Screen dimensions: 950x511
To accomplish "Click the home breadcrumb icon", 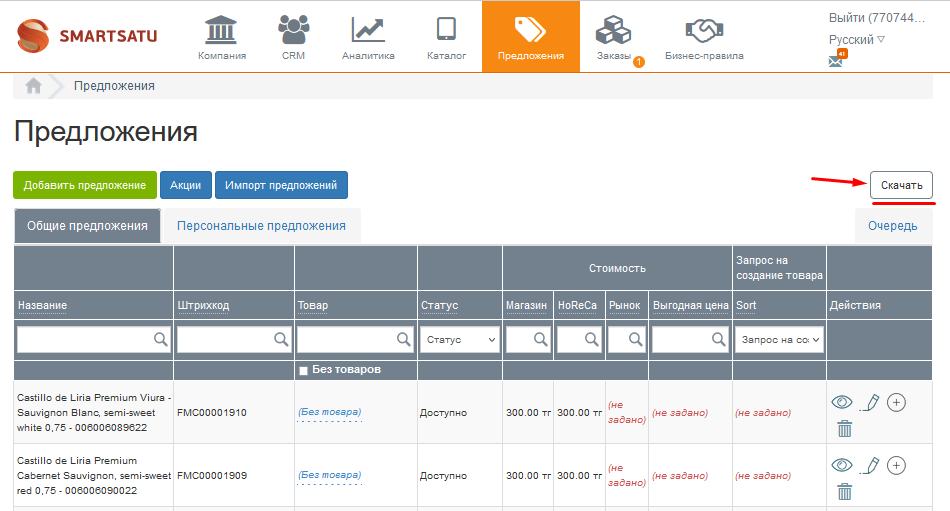I will point(33,86).
